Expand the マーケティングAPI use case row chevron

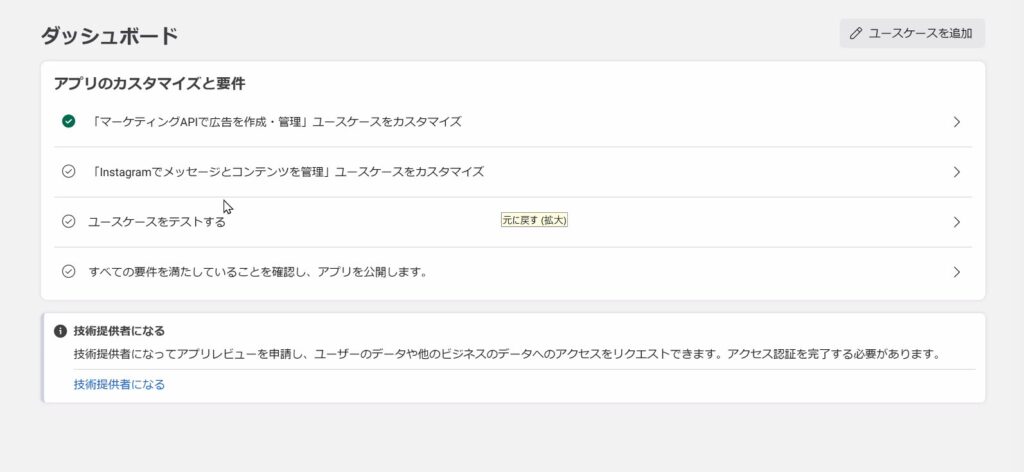click(x=956, y=122)
